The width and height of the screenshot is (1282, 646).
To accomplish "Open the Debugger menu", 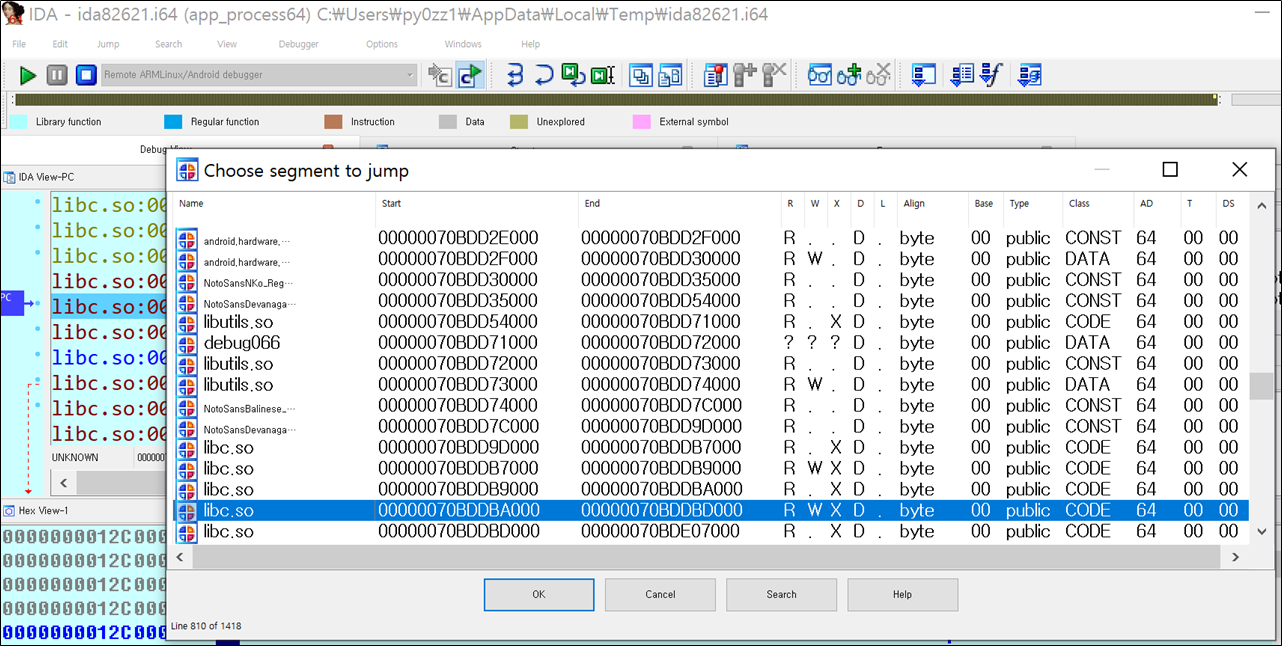I will click(x=298, y=44).
